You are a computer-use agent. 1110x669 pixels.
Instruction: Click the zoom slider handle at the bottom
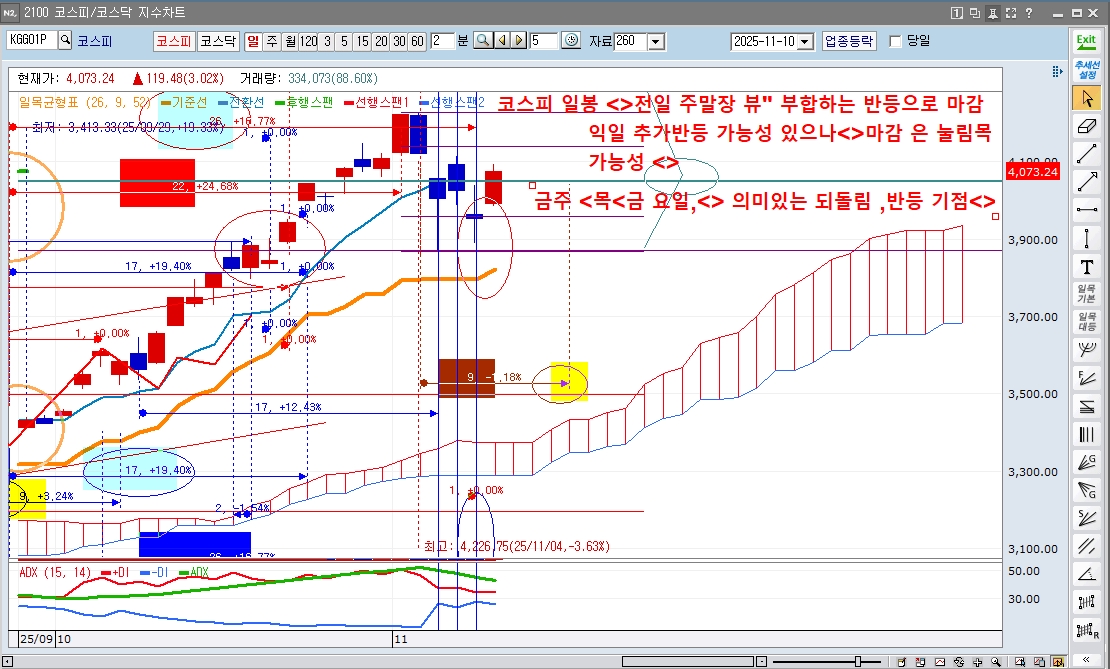[x=857, y=662]
